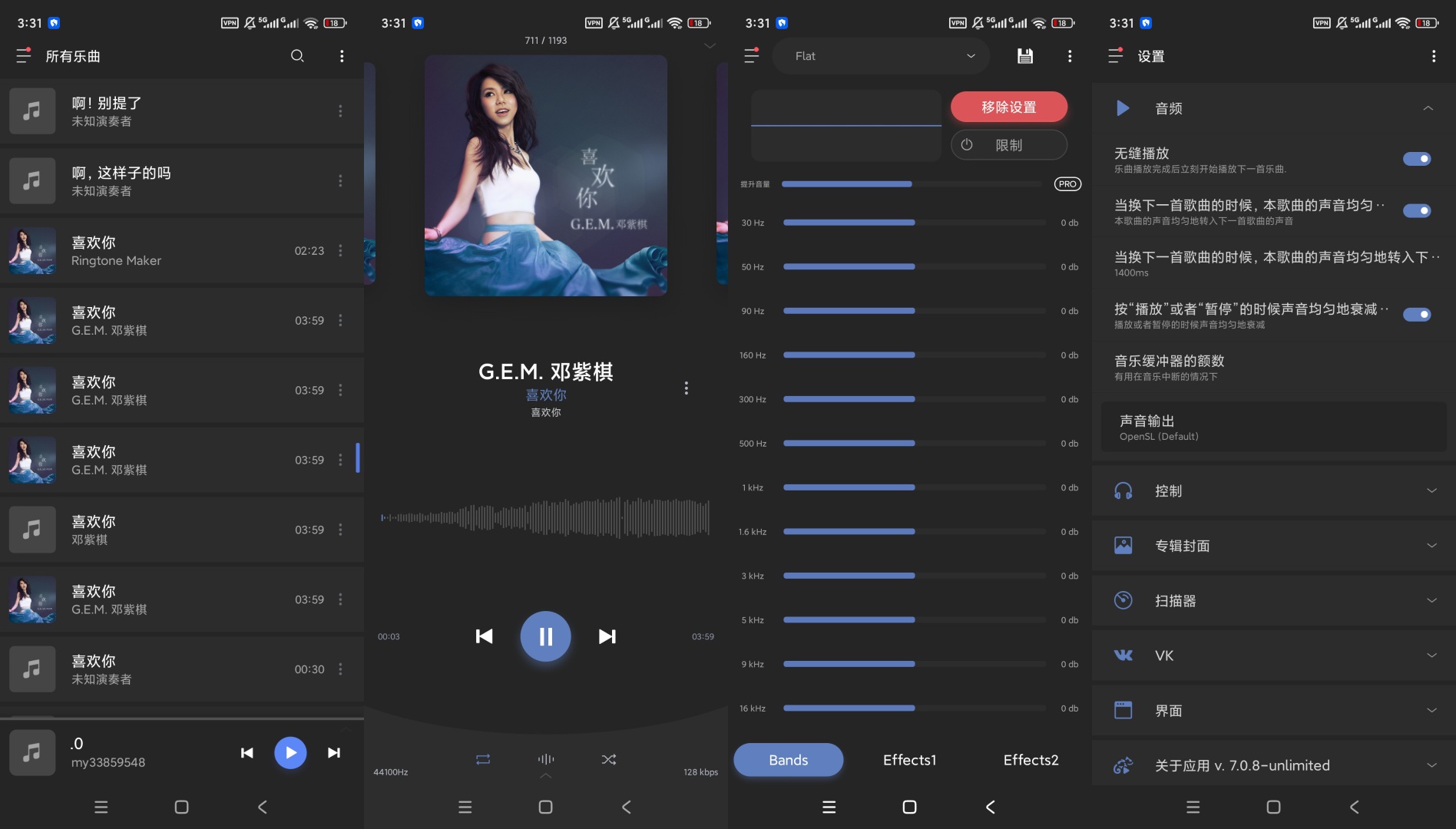This screenshot has height=829, width=1456.
Task: Open equalizer waveform icon in player
Action: [545, 759]
